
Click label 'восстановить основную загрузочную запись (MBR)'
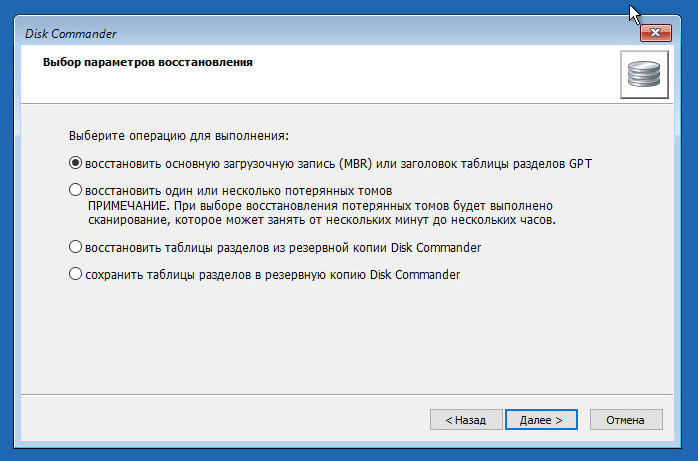point(228,164)
